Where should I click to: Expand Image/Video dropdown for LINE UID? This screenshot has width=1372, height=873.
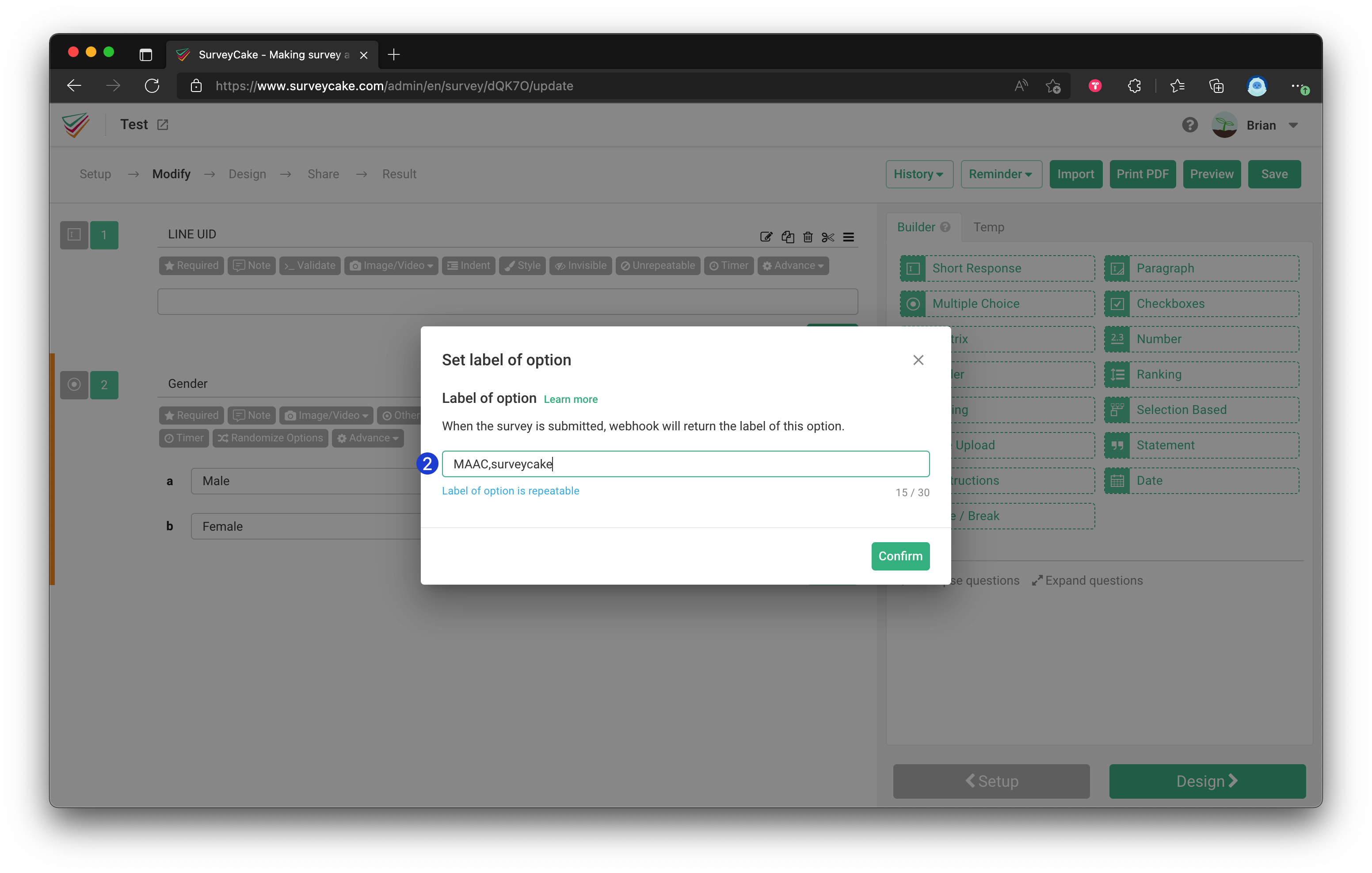point(391,266)
